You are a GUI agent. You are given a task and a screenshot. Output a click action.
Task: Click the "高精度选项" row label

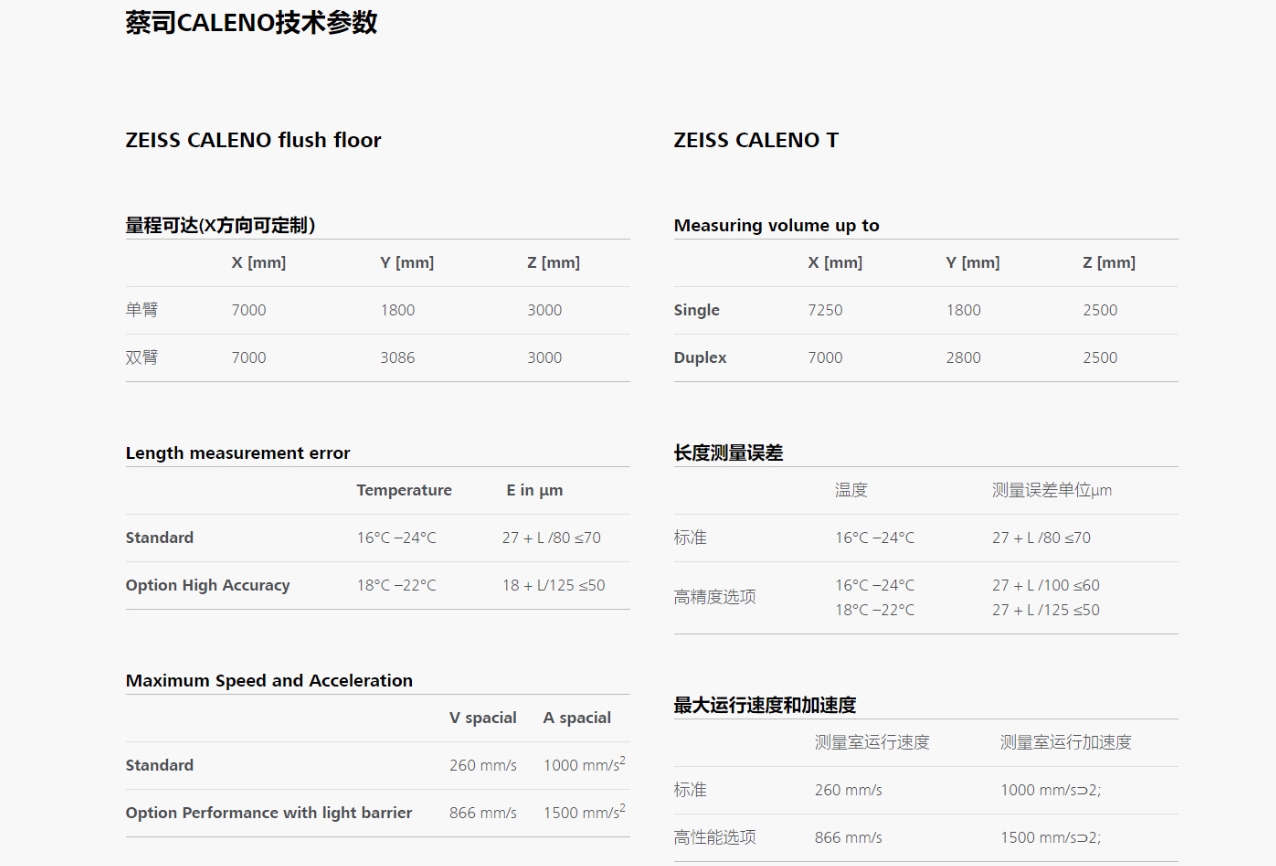coord(715,597)
